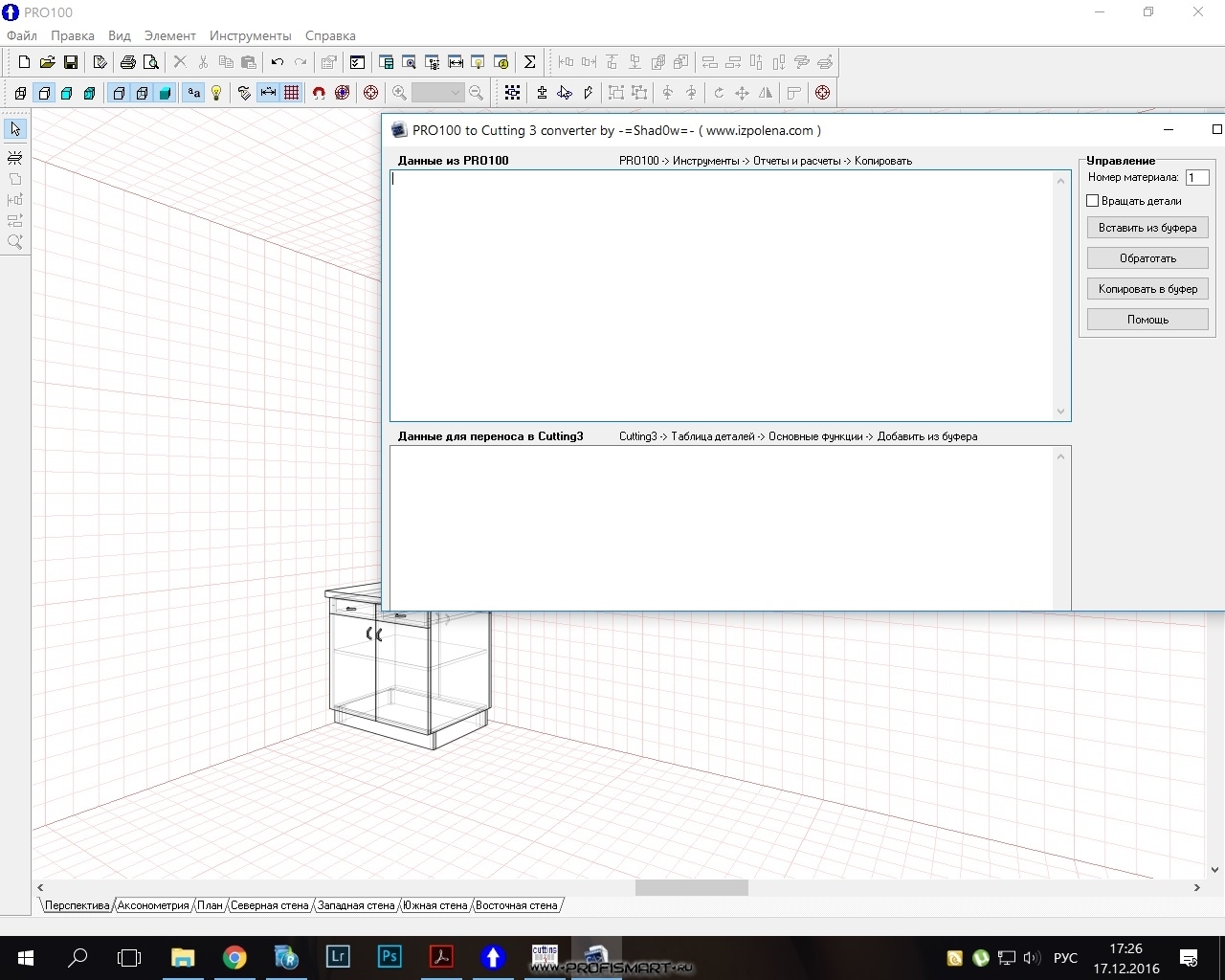Click the 'Обработать' button
1225x980 pixels.
point(1147,258)
